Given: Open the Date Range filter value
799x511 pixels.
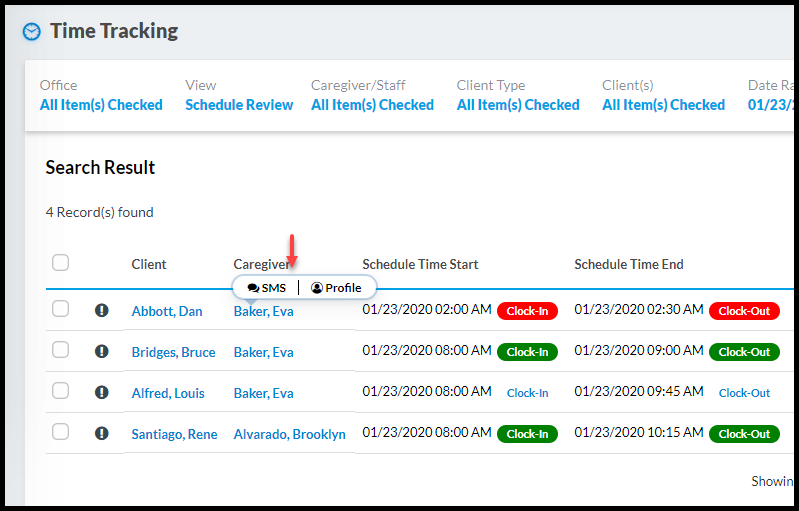Looking at the screenshot, I should coord(770,105).
